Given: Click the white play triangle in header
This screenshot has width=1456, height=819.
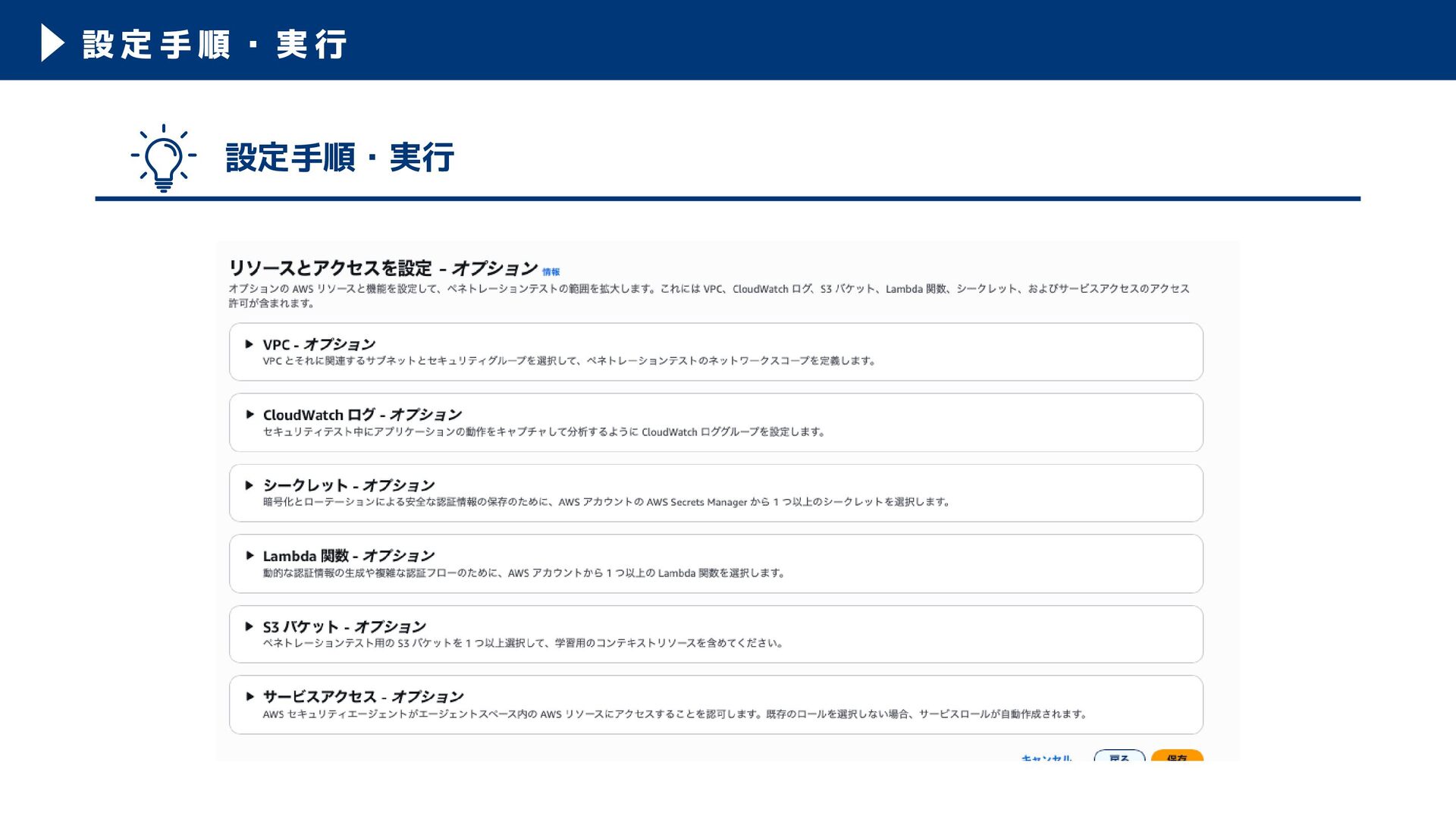Looking at the screenshot, I should pyautogui.click(x=52, y=42).
